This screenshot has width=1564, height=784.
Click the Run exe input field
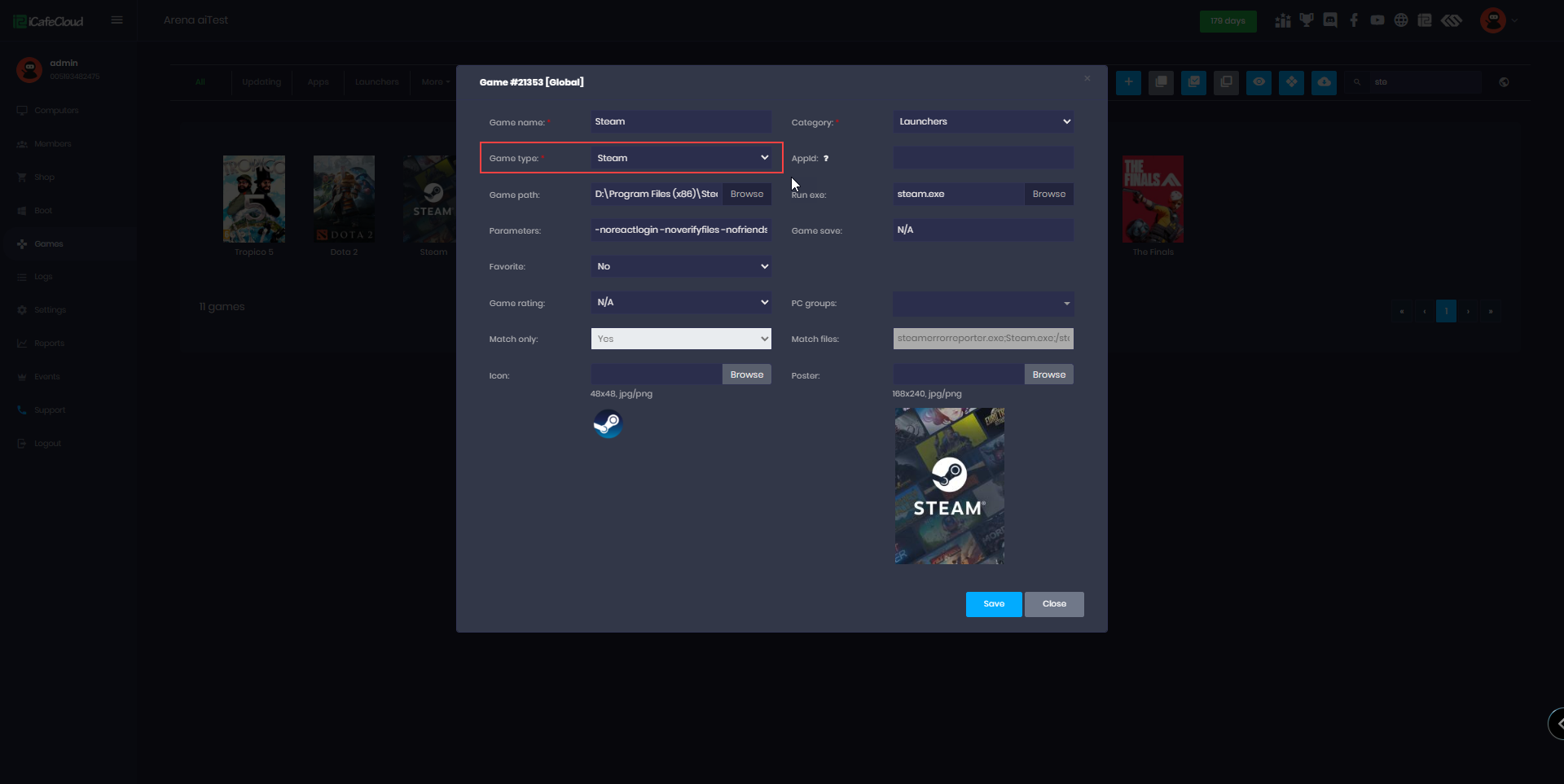(959, 194)
